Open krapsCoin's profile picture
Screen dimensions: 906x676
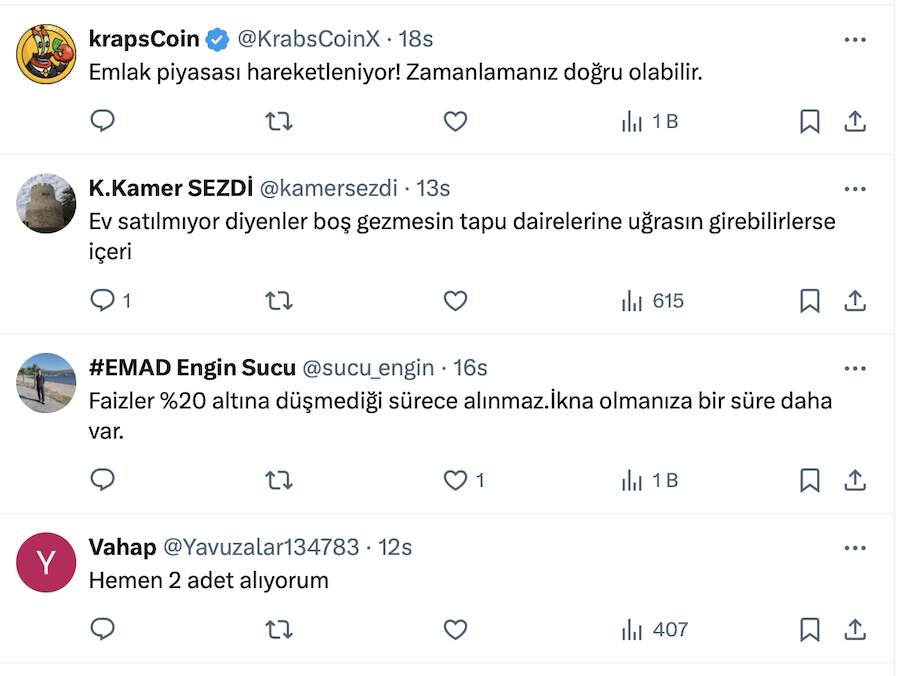point(47,55)
